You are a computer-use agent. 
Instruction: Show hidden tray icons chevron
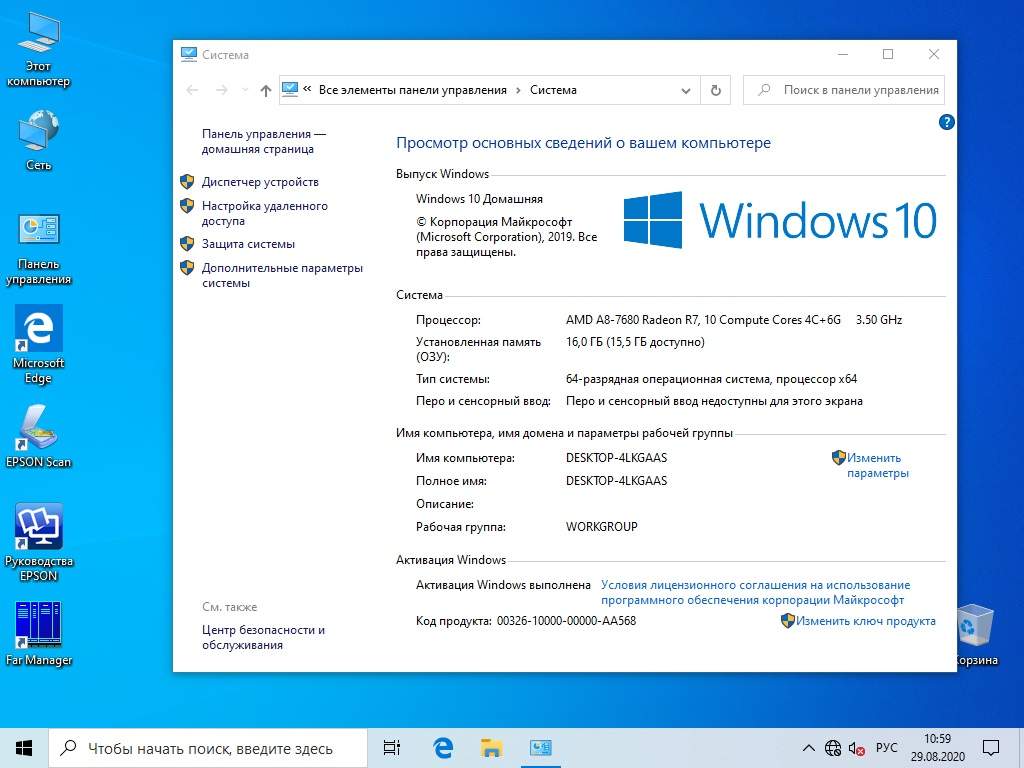pos(808,748)
